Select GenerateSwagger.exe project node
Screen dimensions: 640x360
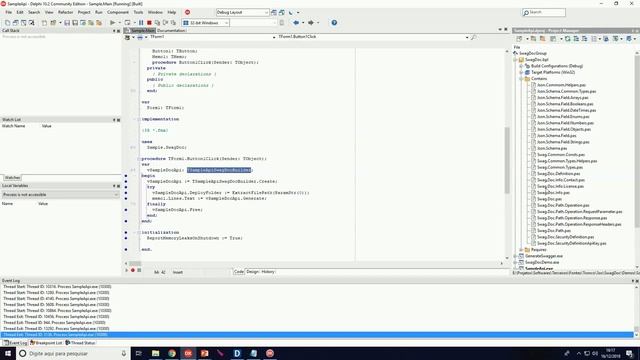point(544,256)
